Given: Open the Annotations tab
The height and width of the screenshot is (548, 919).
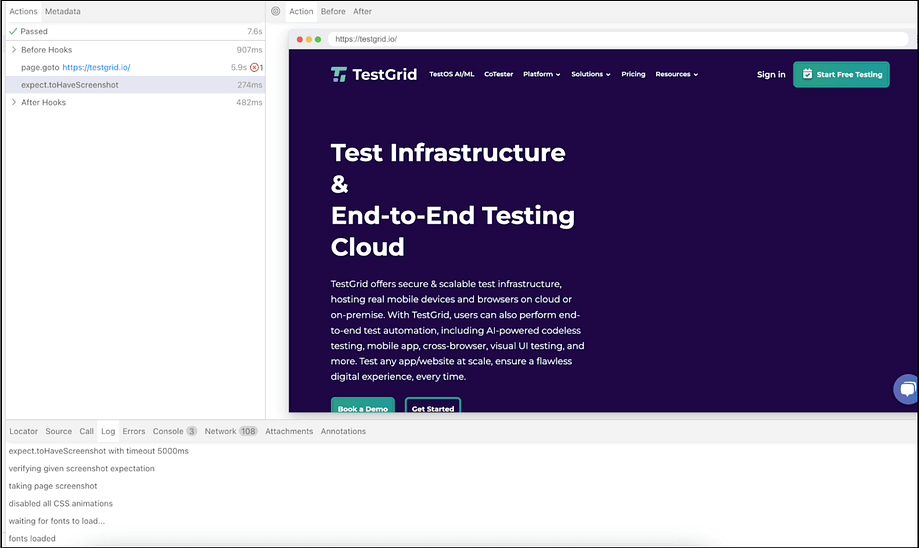Looking at the screenshot, I should 343,431.
